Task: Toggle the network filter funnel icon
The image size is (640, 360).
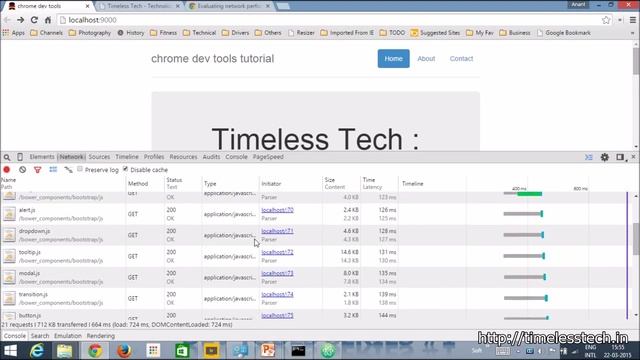Action: click(x=38, y=169)
